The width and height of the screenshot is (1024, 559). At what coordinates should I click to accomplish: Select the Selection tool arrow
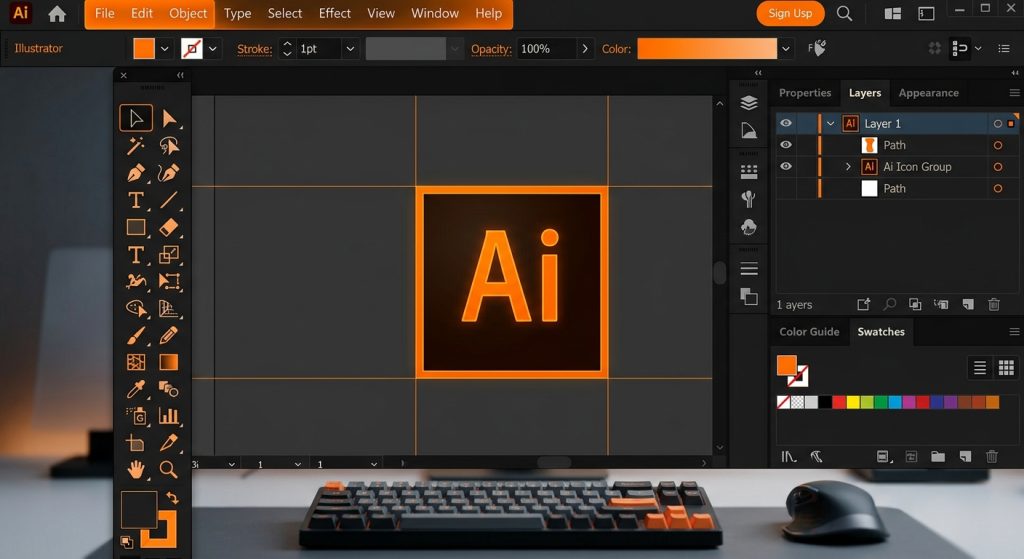(x=136, y=118)
